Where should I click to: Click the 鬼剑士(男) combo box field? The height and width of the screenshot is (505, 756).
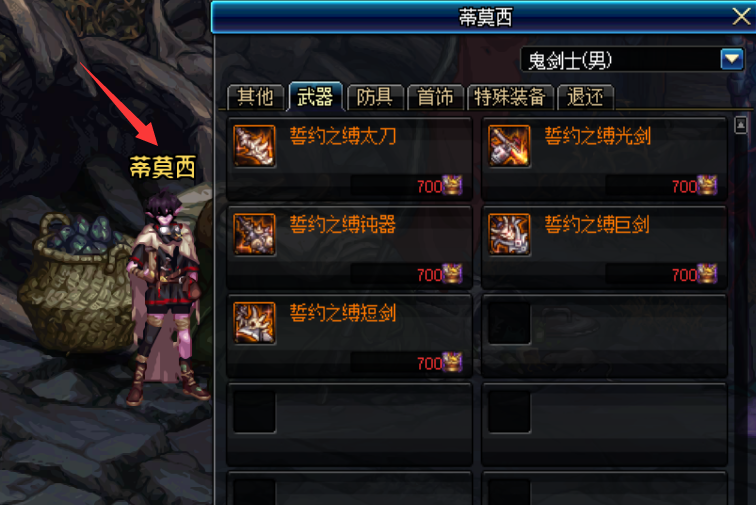[633, 60]
